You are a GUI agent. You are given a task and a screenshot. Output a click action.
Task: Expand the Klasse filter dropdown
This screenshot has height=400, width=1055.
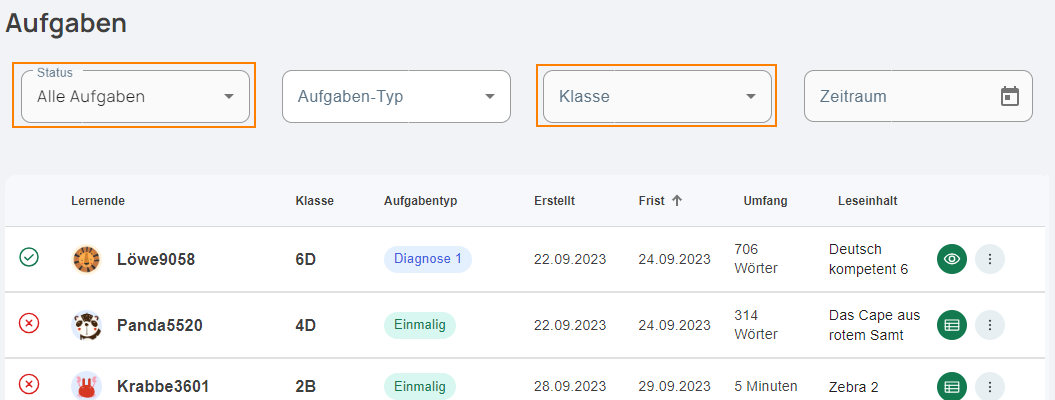[x=657, y=96]
